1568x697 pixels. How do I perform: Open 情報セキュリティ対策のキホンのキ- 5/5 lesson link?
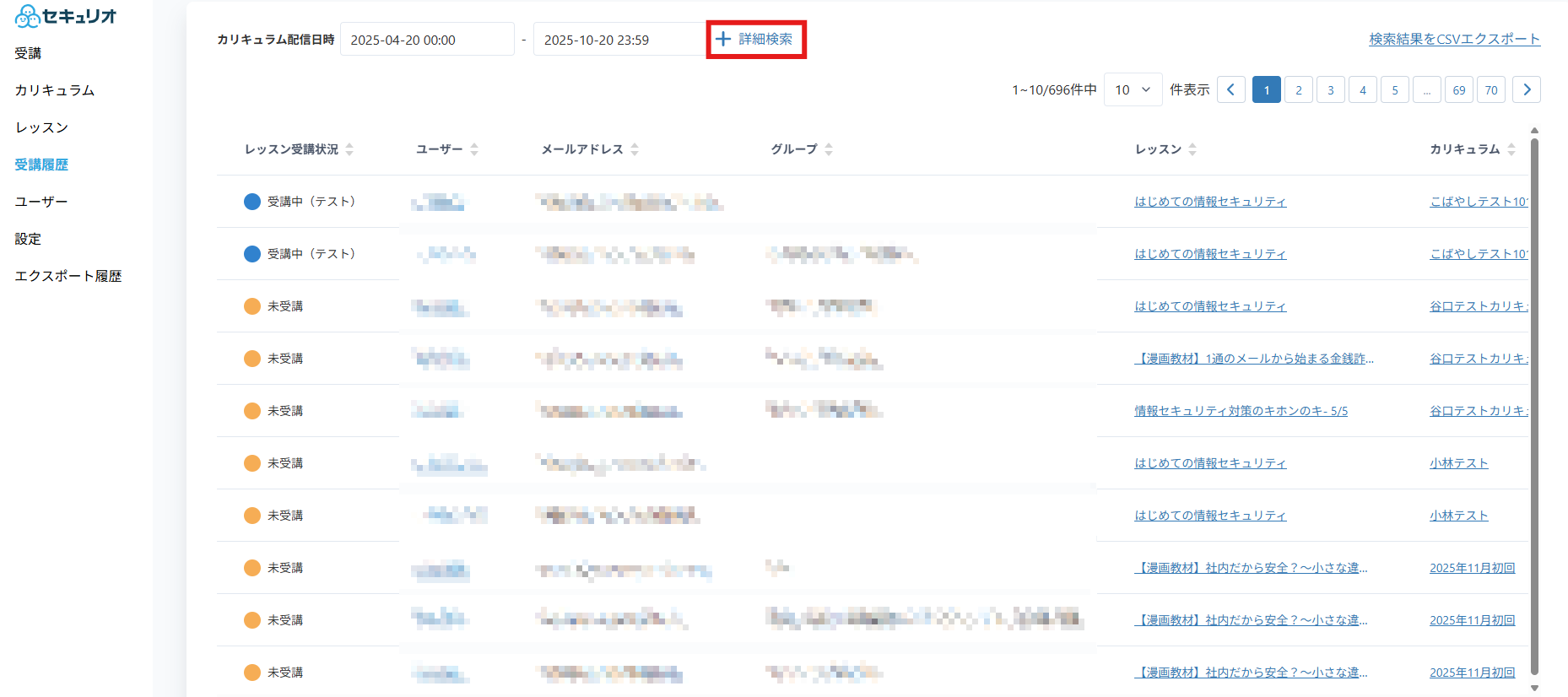coord(1241,411)
